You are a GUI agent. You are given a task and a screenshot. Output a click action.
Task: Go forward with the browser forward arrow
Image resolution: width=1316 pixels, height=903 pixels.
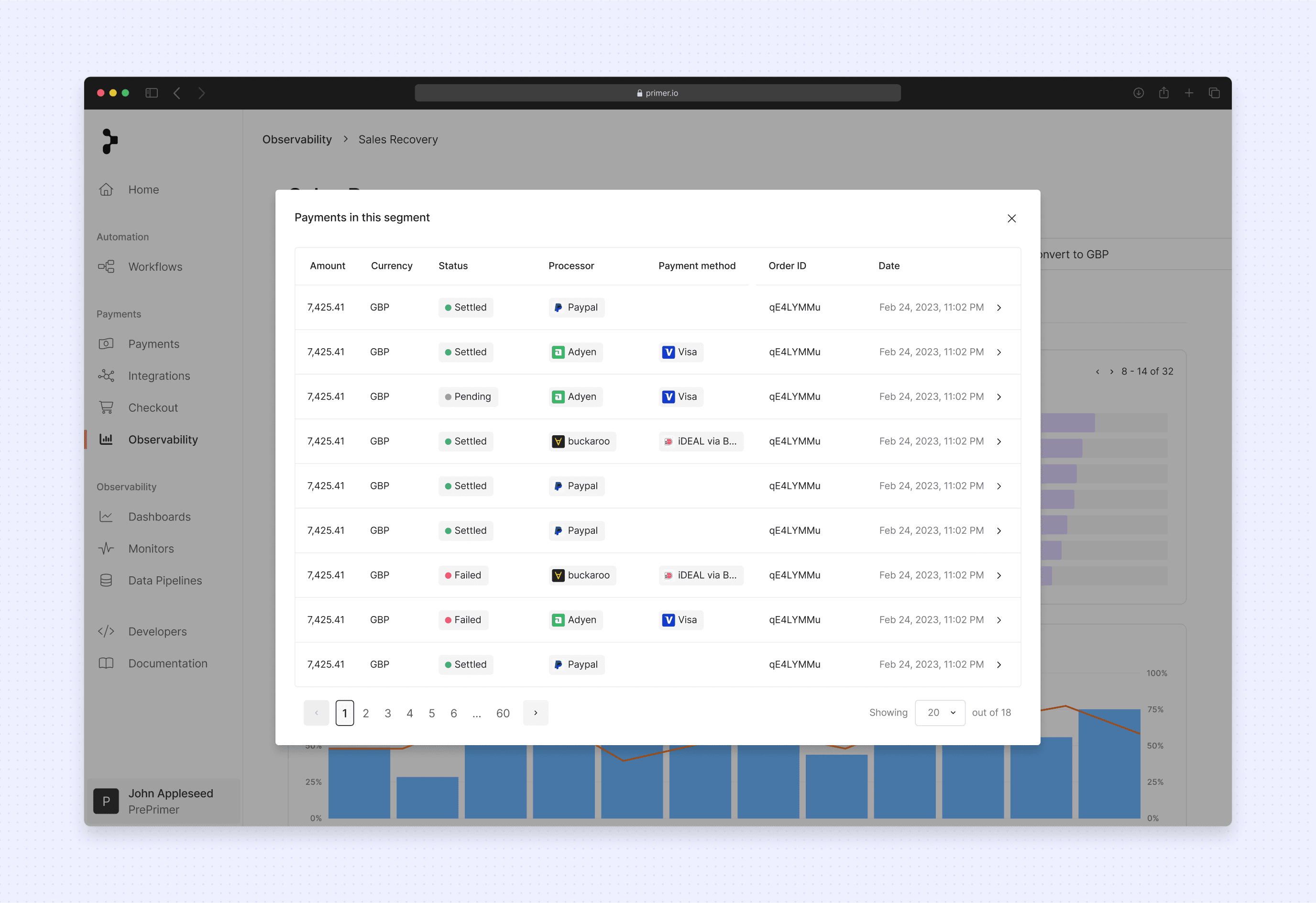tap(202, 93)
